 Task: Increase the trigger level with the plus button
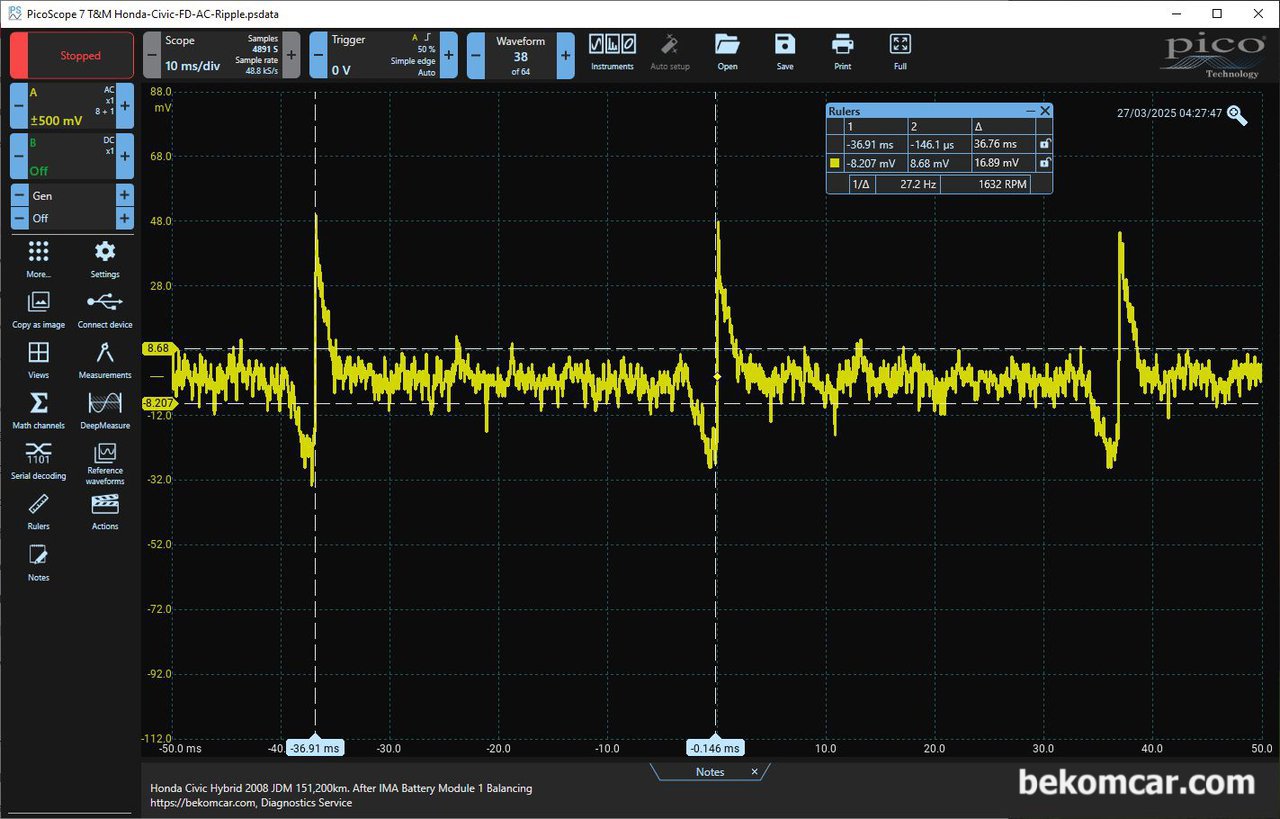coord(449,55)
